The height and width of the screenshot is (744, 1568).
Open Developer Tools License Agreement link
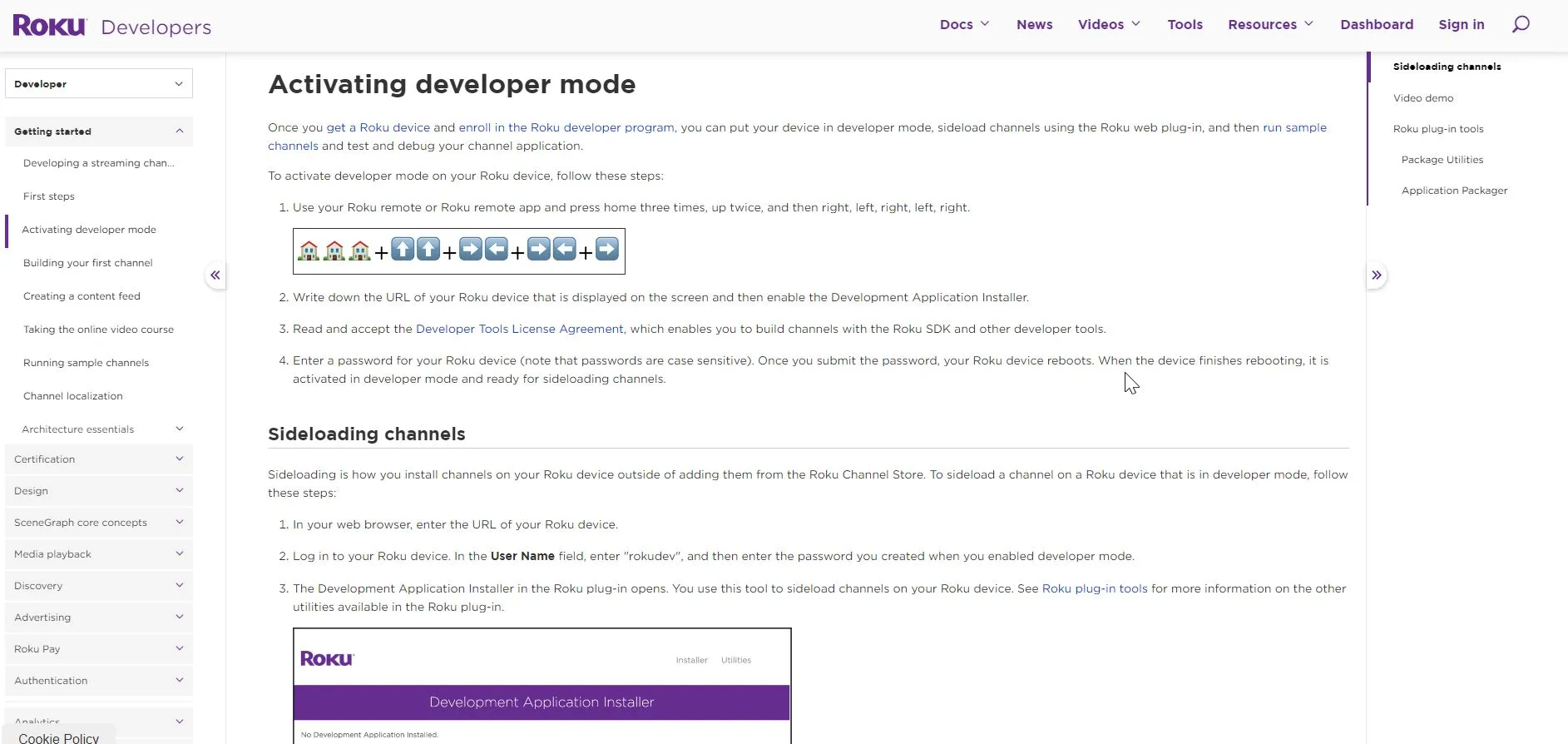click(520, 329)
